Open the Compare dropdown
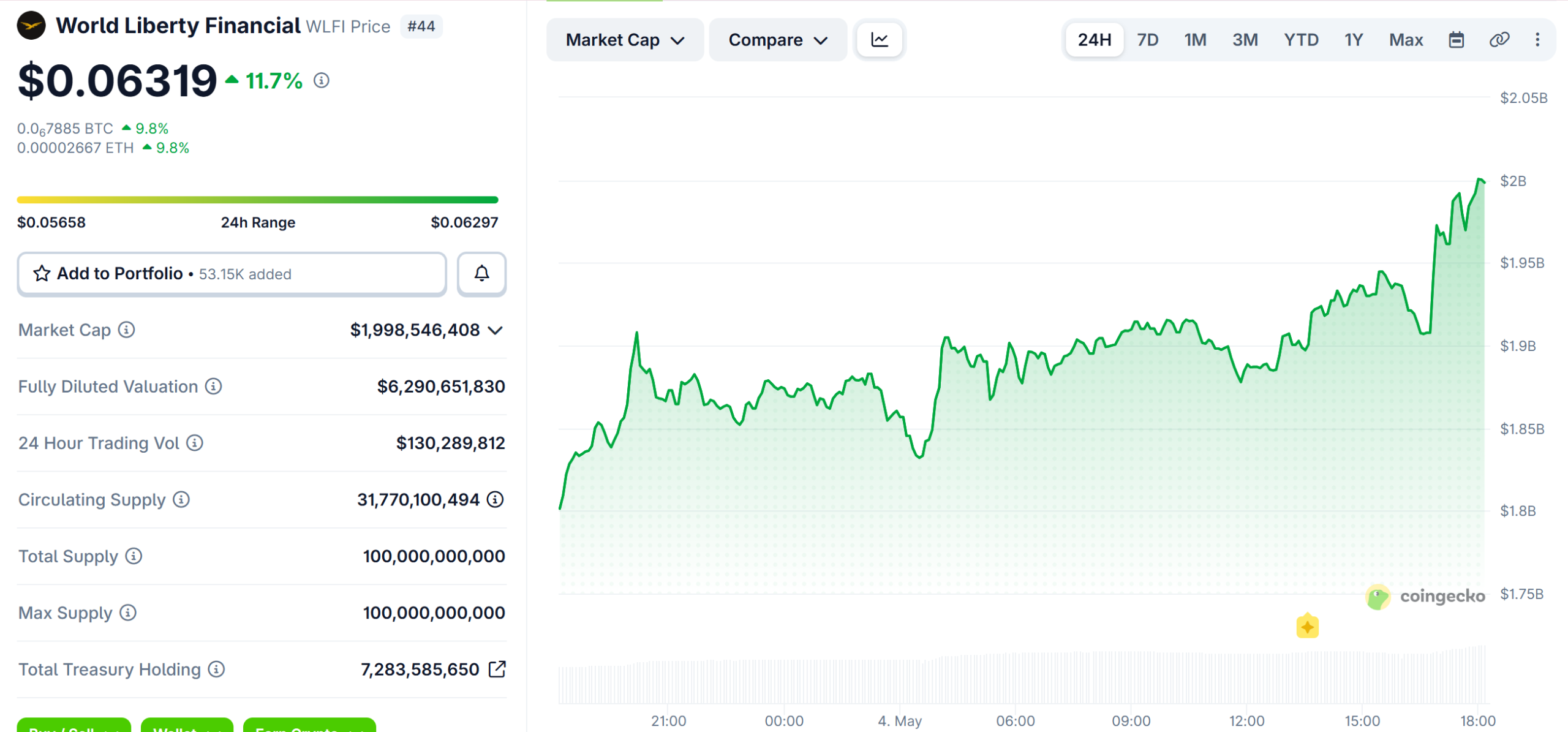The height and width of the screenshot is (732, 1568). point(778,40)
